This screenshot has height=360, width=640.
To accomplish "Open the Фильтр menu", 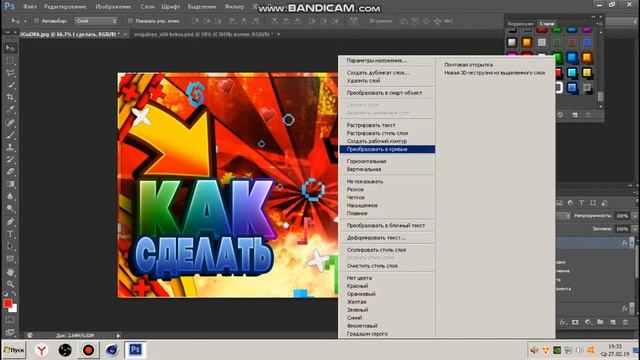I will (x=234, y=7).
